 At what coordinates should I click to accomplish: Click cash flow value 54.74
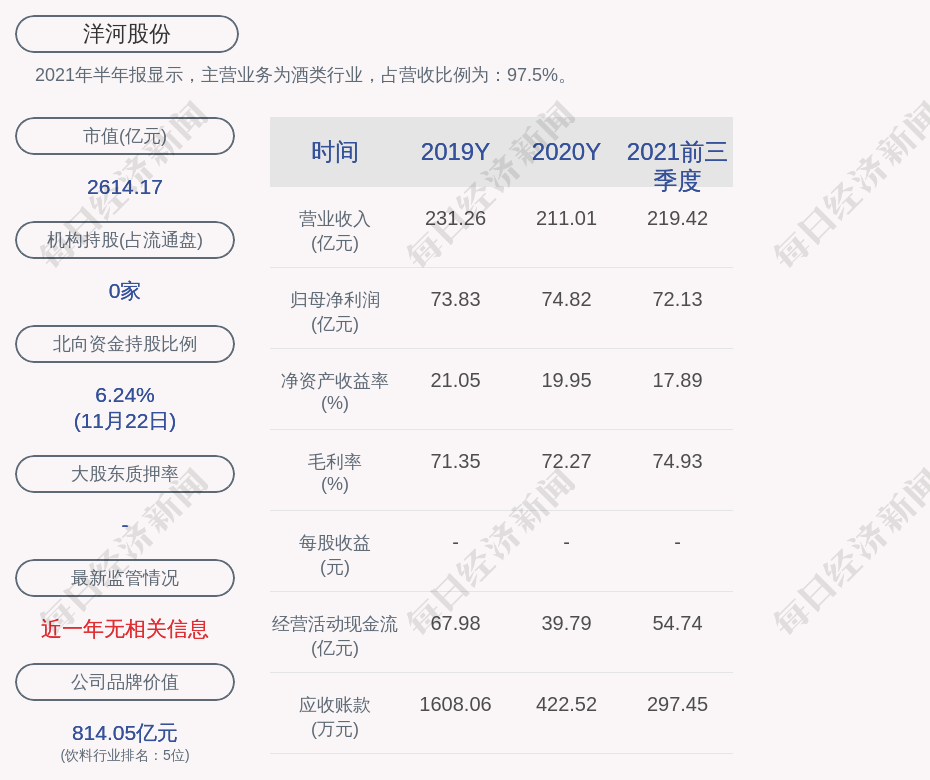[x=677, y=623]
